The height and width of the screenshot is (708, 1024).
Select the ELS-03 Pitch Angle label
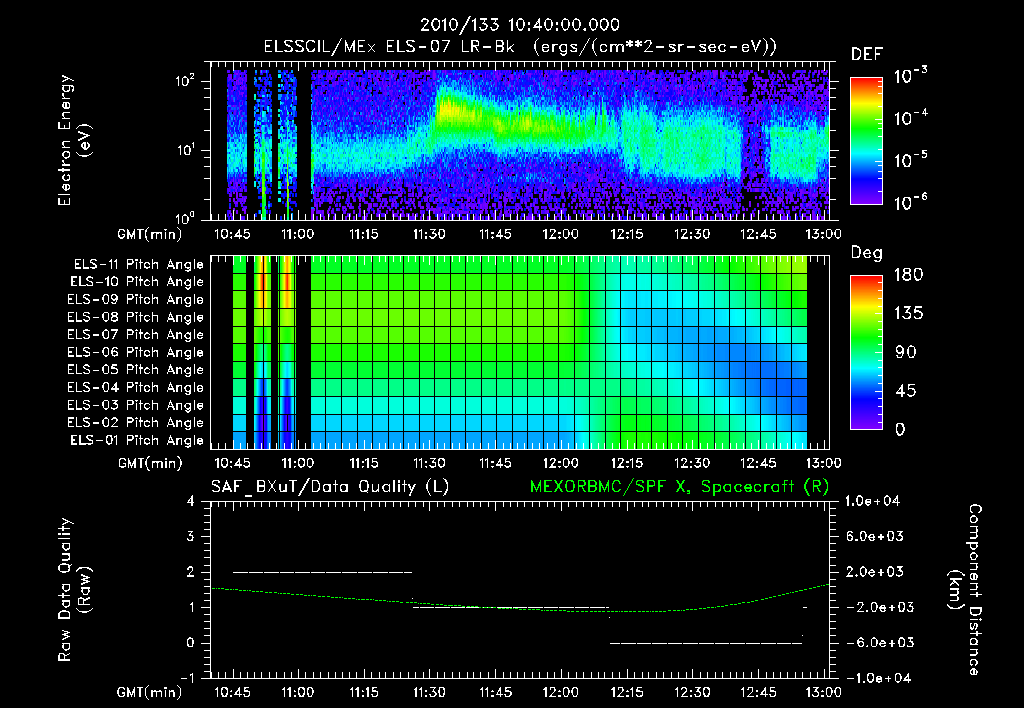tap(136, 405)
